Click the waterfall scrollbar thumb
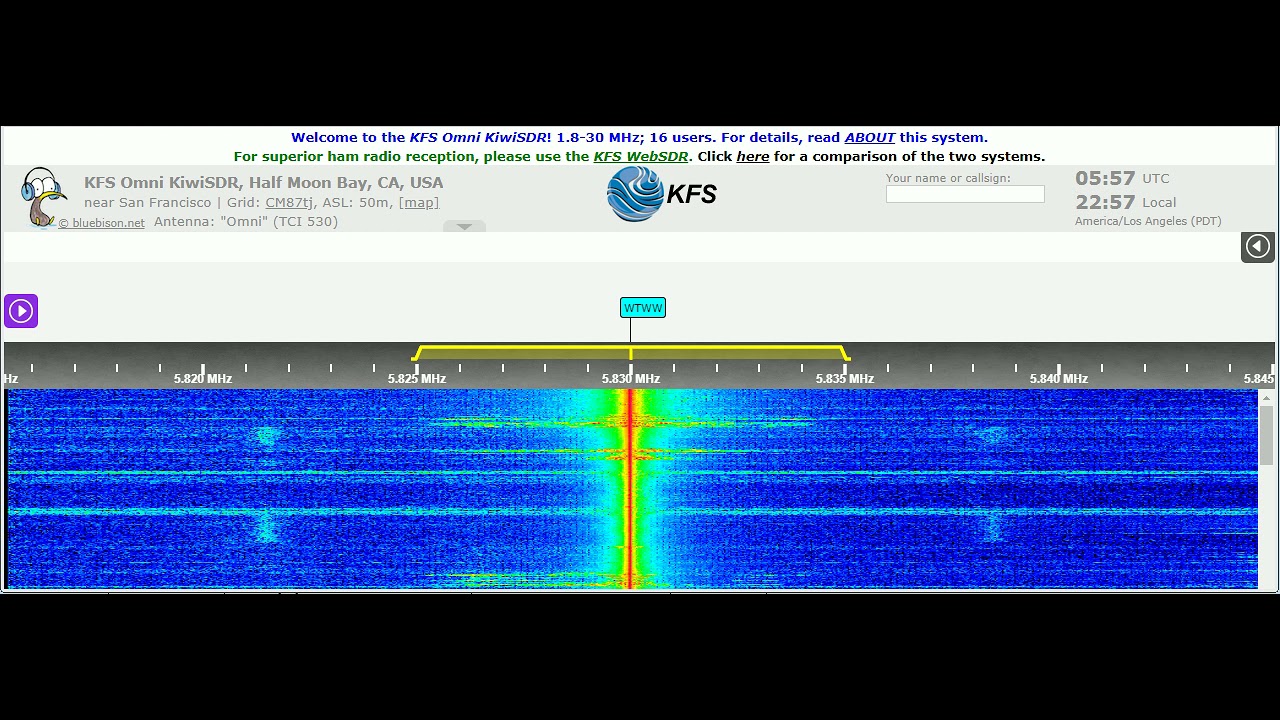Image resolution: width=1280 pixels, height=720 pixels. pos(1267,435)
